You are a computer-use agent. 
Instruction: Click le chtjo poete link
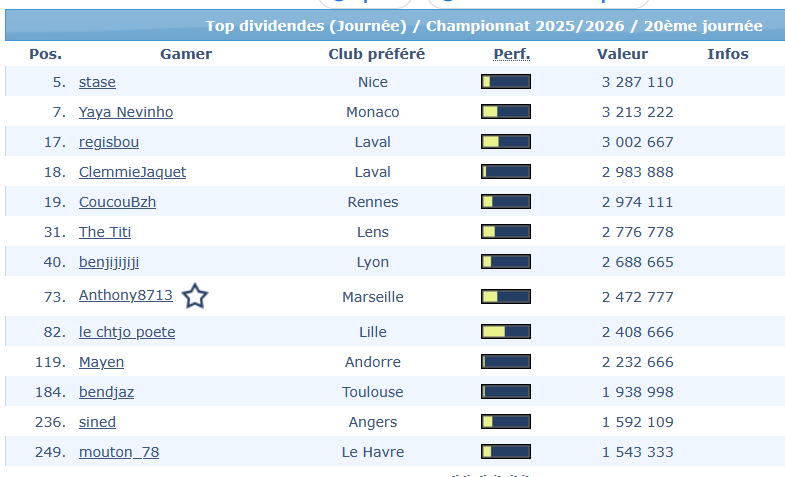(x=127, y=332)
